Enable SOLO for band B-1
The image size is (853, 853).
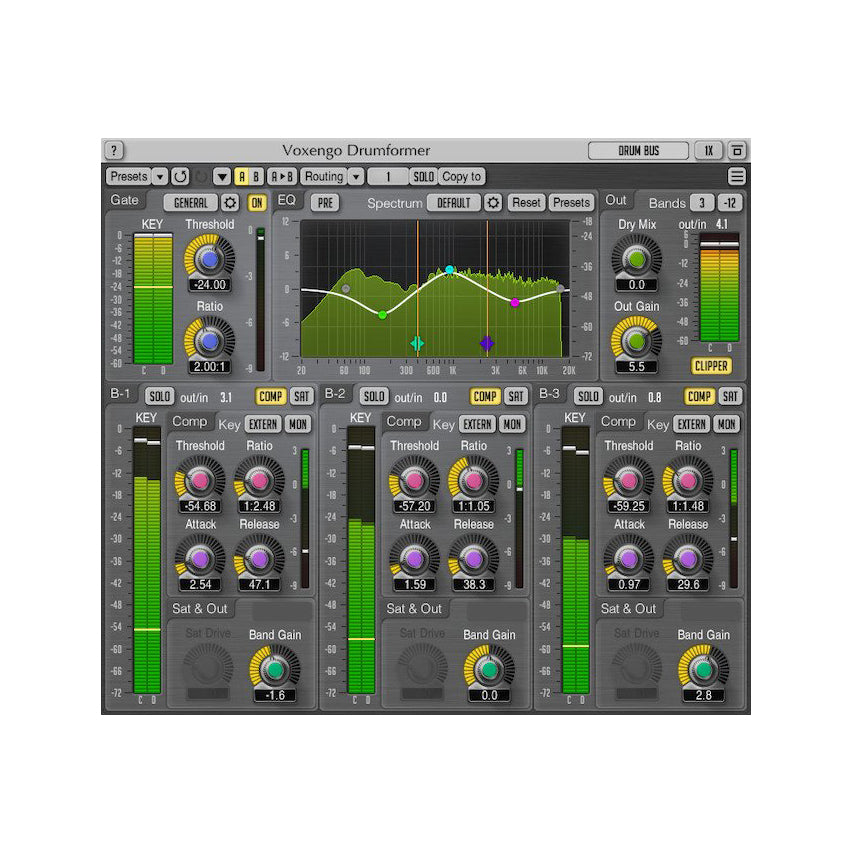159,396
